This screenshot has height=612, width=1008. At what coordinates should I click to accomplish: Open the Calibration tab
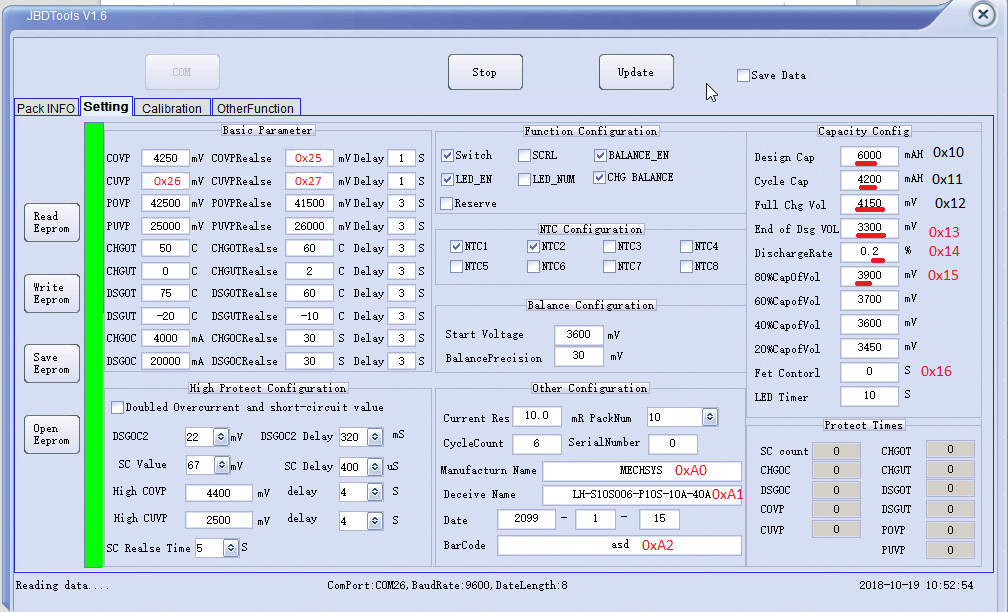(x=172, y=108)
